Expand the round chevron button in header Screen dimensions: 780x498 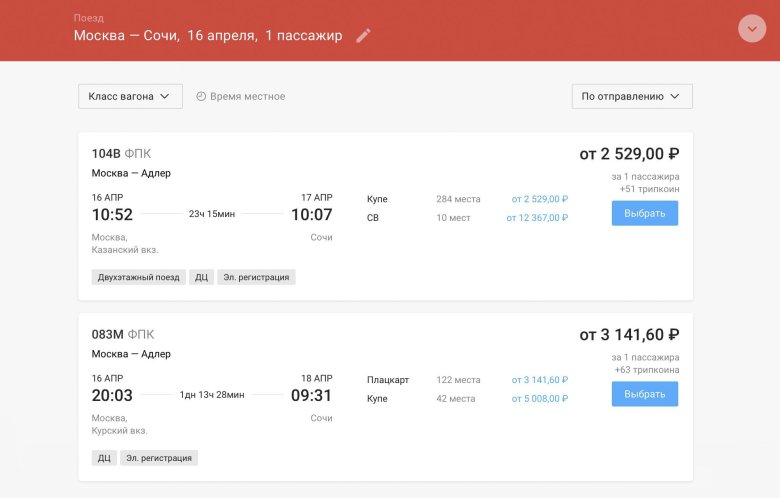click(x=751, y=29)
